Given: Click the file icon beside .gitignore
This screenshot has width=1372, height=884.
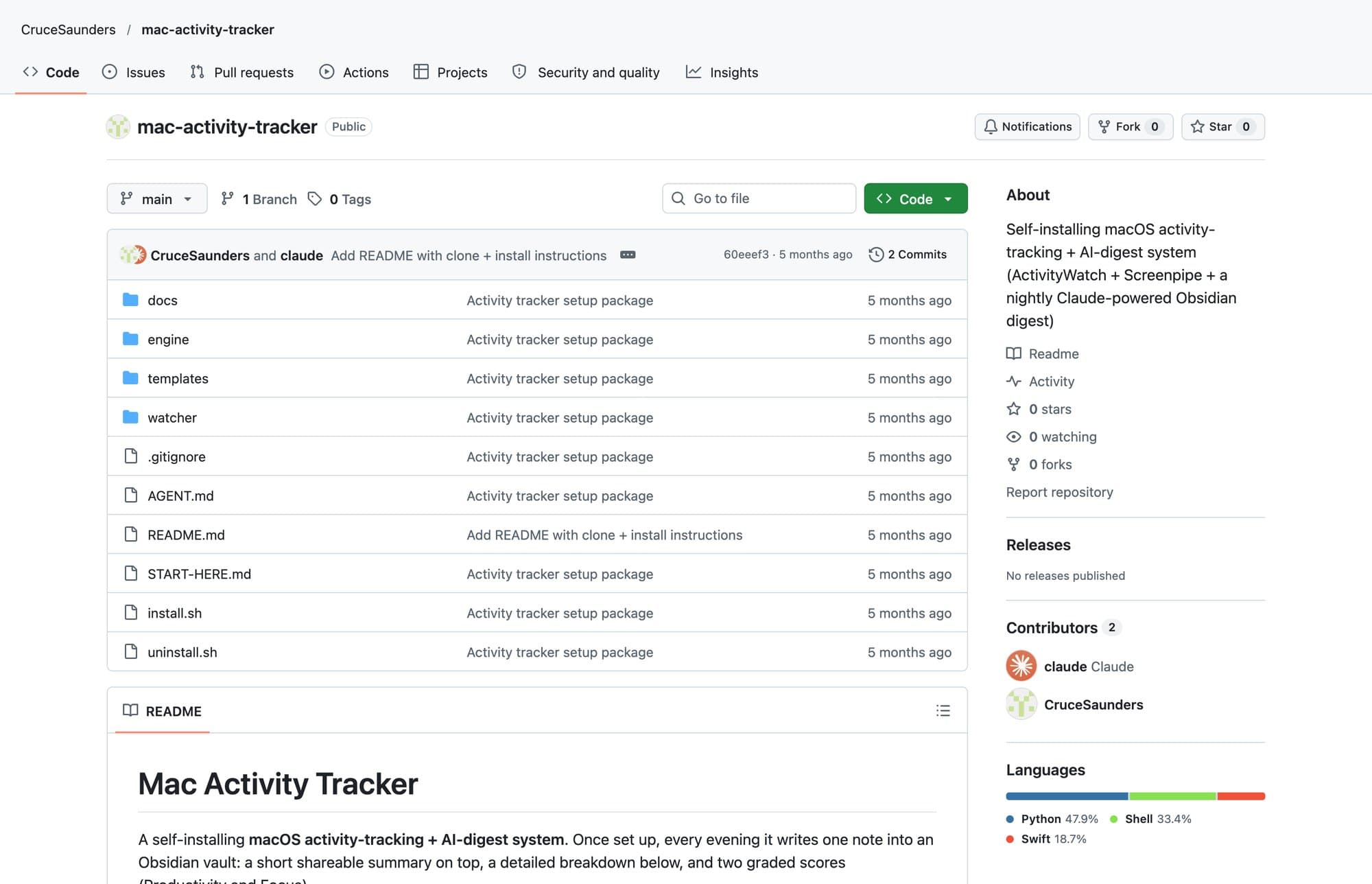Looking at the screenshot, I should click(x=130, y=456).
